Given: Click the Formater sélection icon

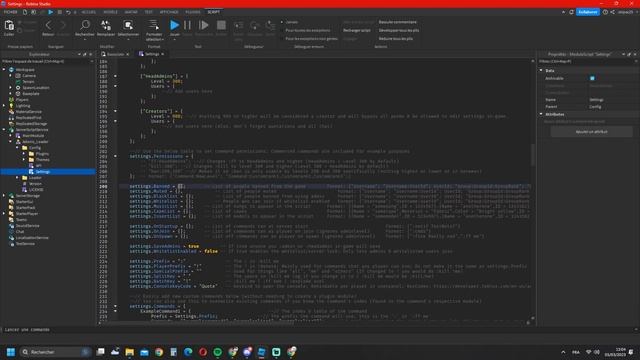Looking at the screenshot, I should click(x=154, y=25).
